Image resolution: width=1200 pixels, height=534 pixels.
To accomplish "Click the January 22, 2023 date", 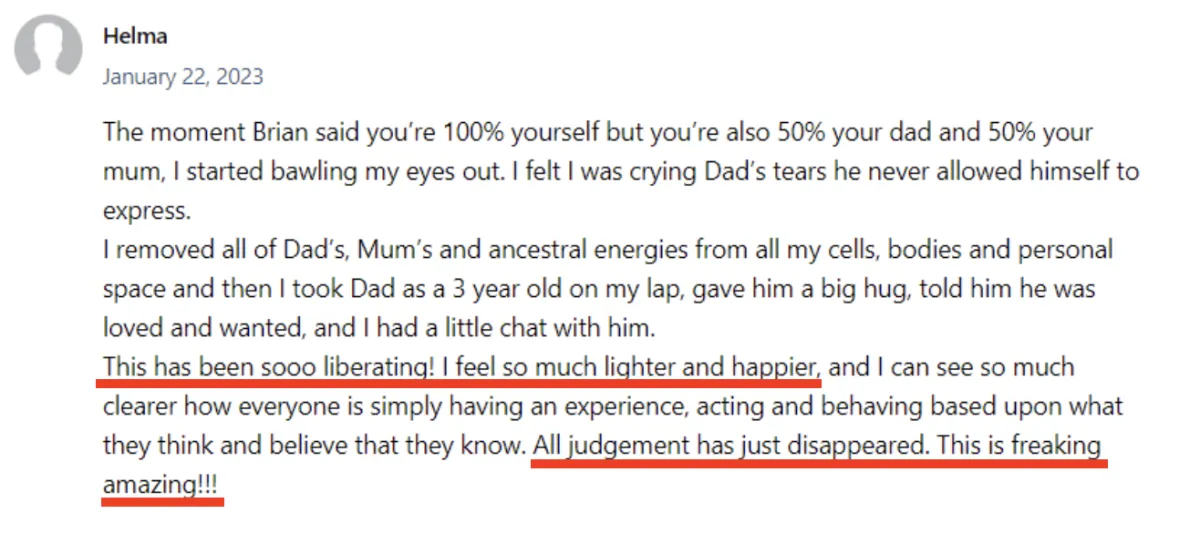I will pyautogui.click(x=183, y=76).
